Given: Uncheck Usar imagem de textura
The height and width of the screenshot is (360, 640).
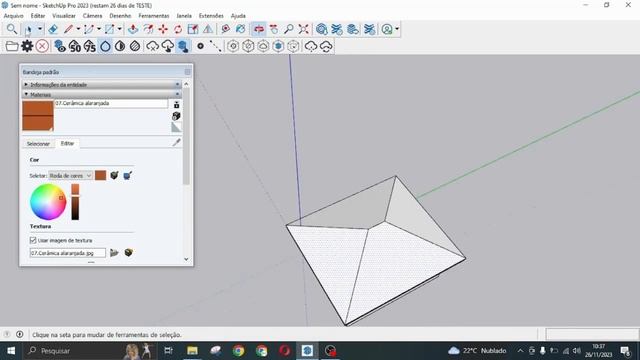Looking at the screenshot, I should click(33, 240).
